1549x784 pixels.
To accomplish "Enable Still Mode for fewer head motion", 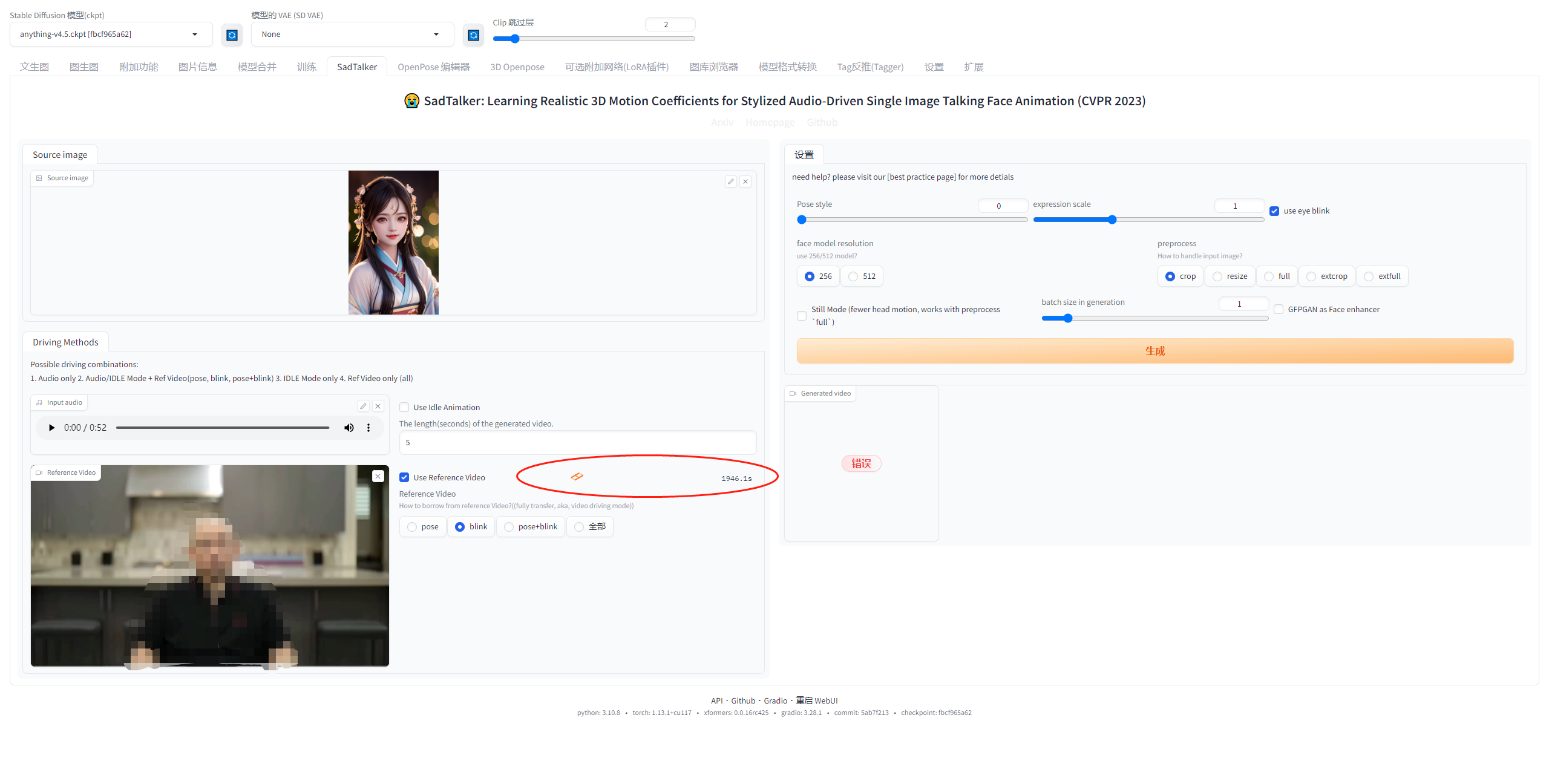I will point(802,315).
